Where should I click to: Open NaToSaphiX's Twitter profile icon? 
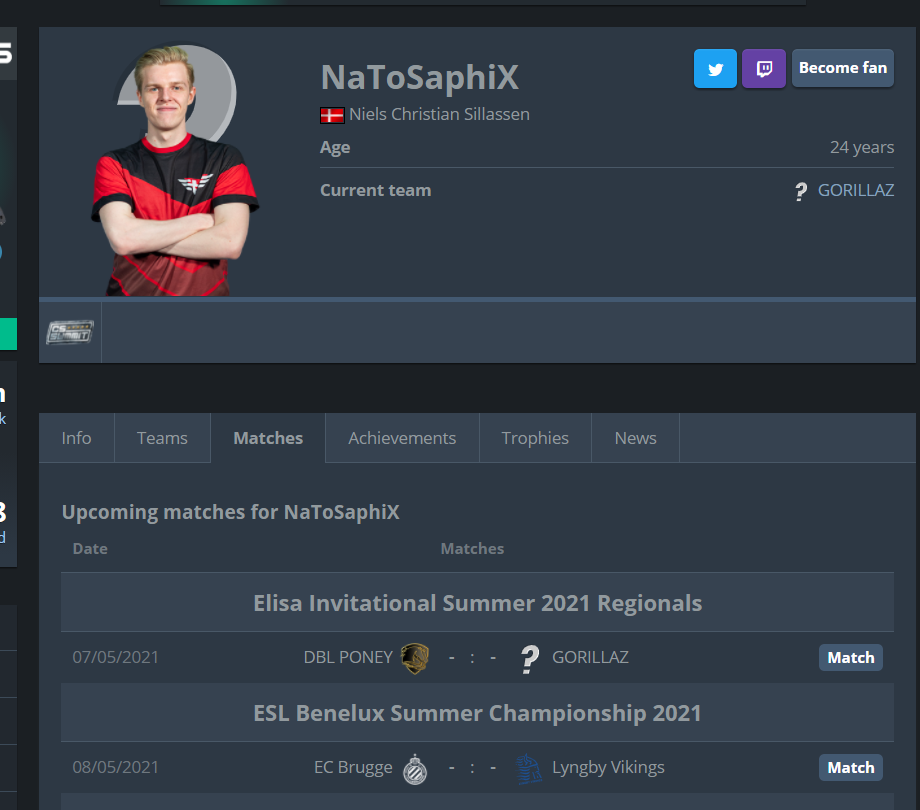click(715, 69)
